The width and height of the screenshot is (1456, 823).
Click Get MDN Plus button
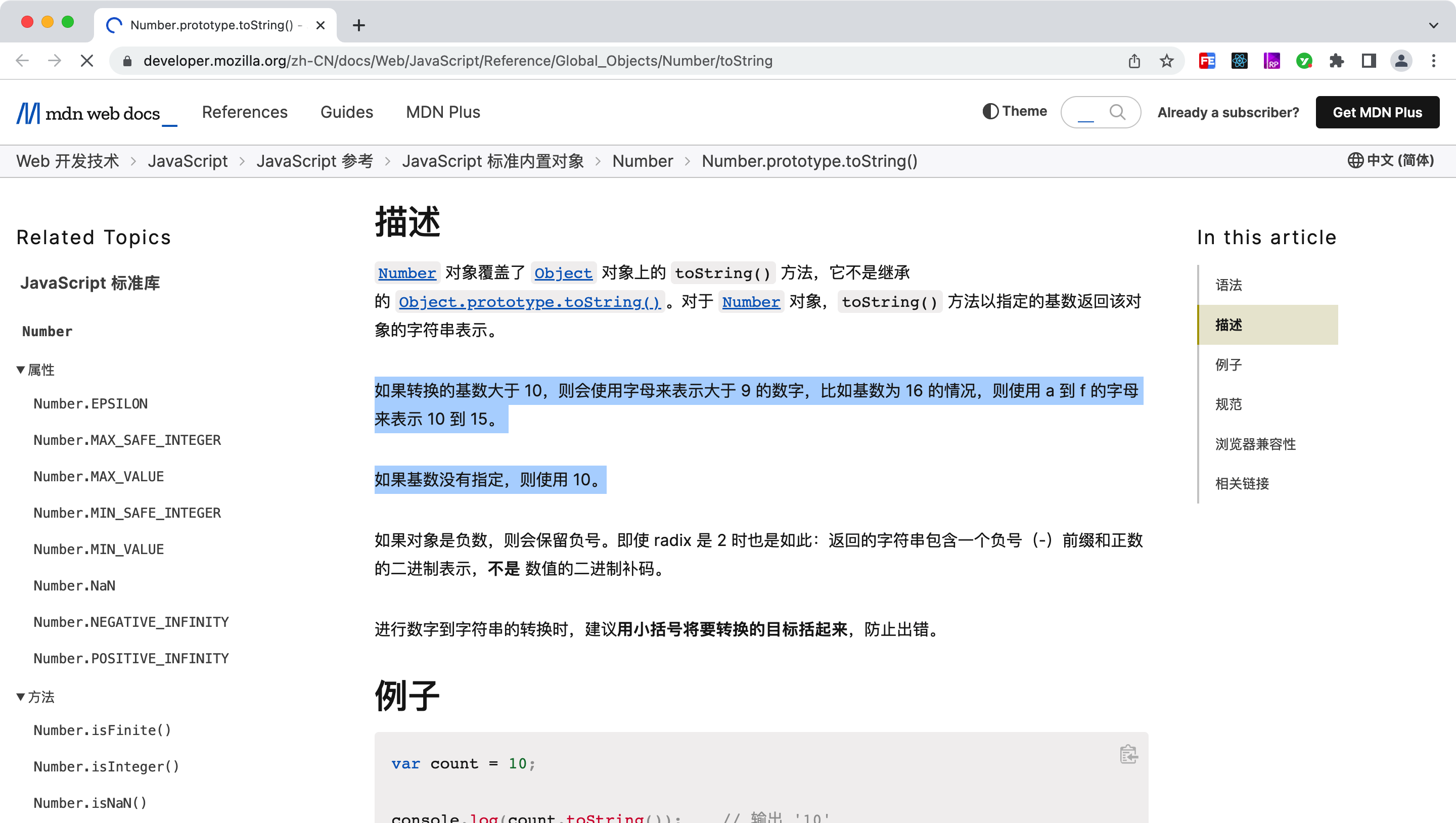[1377, 112]
